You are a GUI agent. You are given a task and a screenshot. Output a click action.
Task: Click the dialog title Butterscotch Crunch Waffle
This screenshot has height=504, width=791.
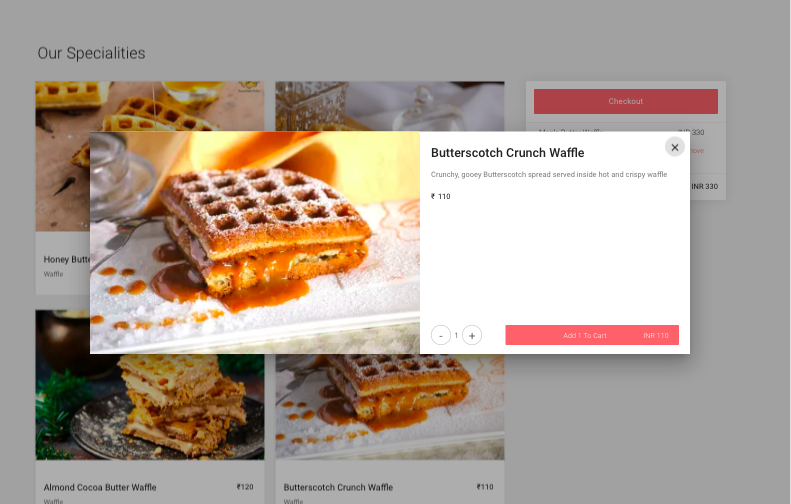coord(507,153)
